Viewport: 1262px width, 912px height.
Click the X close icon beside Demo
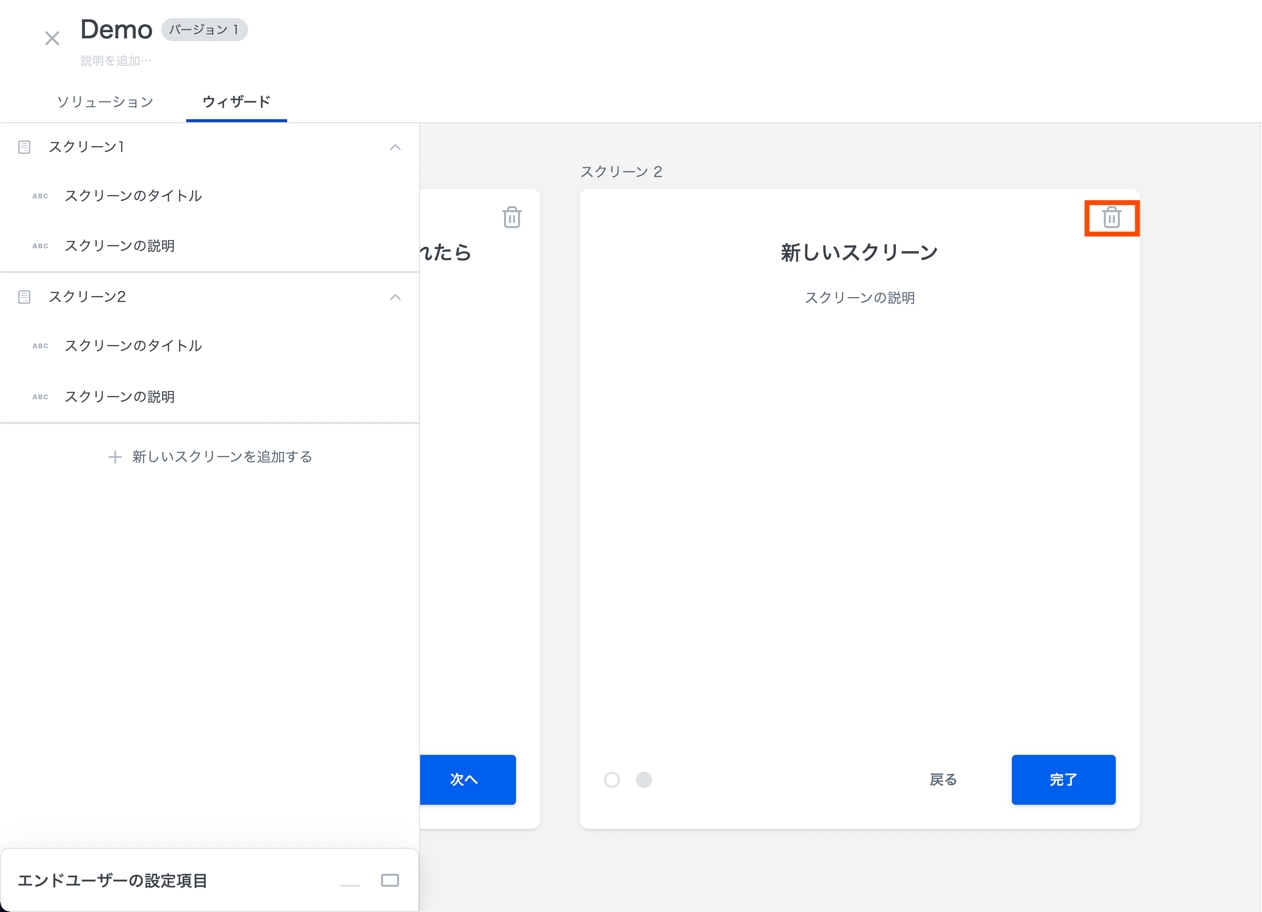(x=52, y=39)
